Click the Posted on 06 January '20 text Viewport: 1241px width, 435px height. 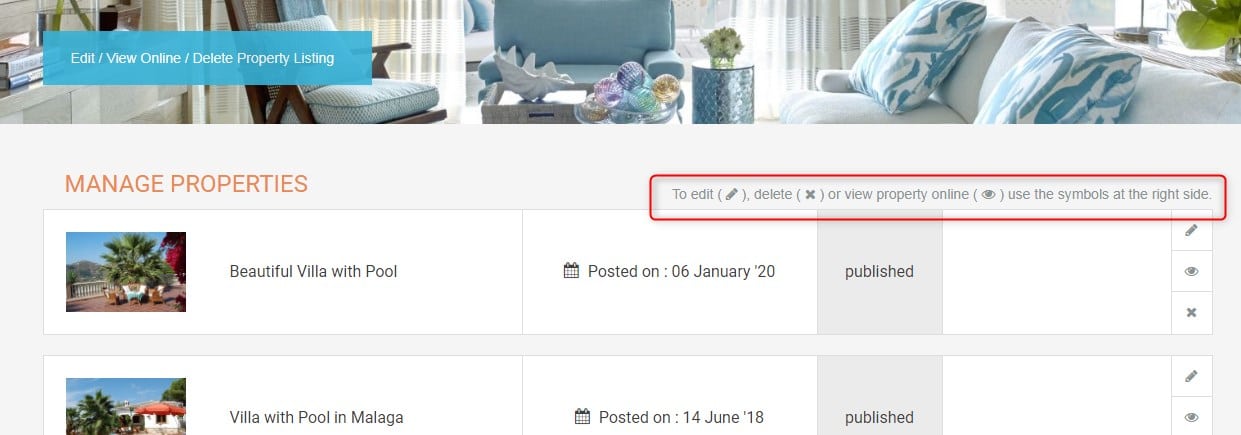pos(681,271)
